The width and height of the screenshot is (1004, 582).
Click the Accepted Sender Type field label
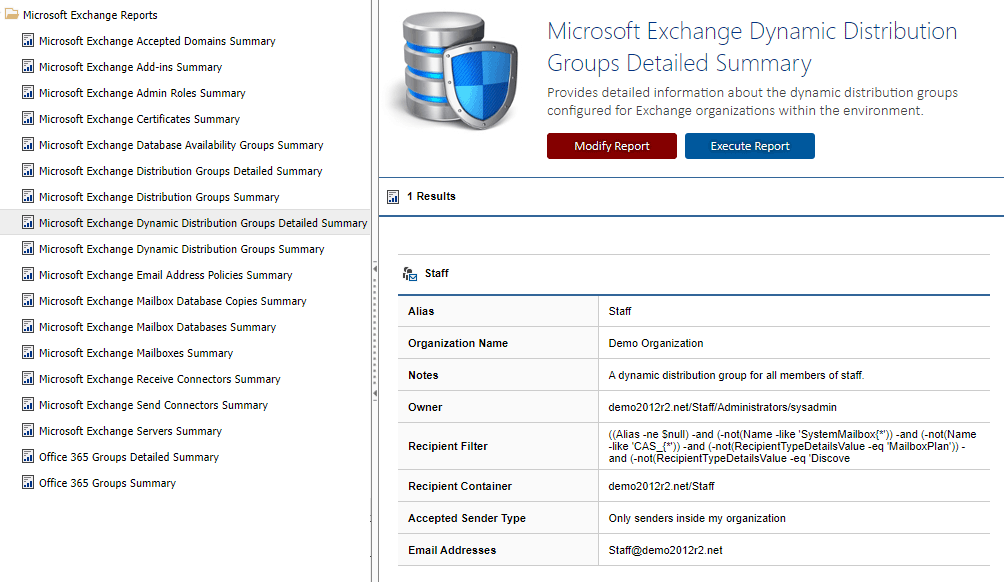click(x=467, y=519)
